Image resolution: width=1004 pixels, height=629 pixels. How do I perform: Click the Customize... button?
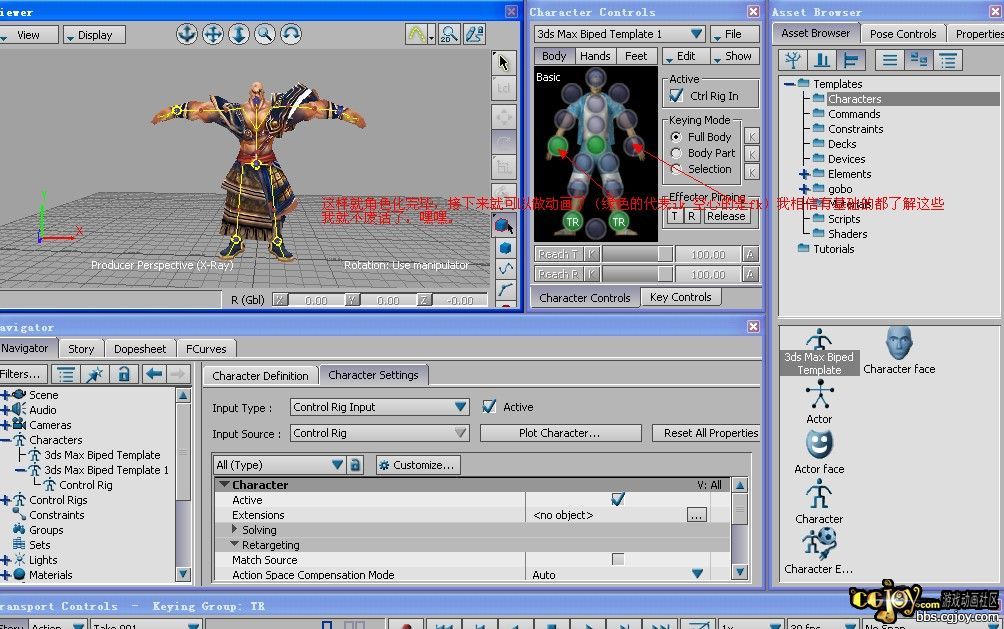(x=418, y=465)
